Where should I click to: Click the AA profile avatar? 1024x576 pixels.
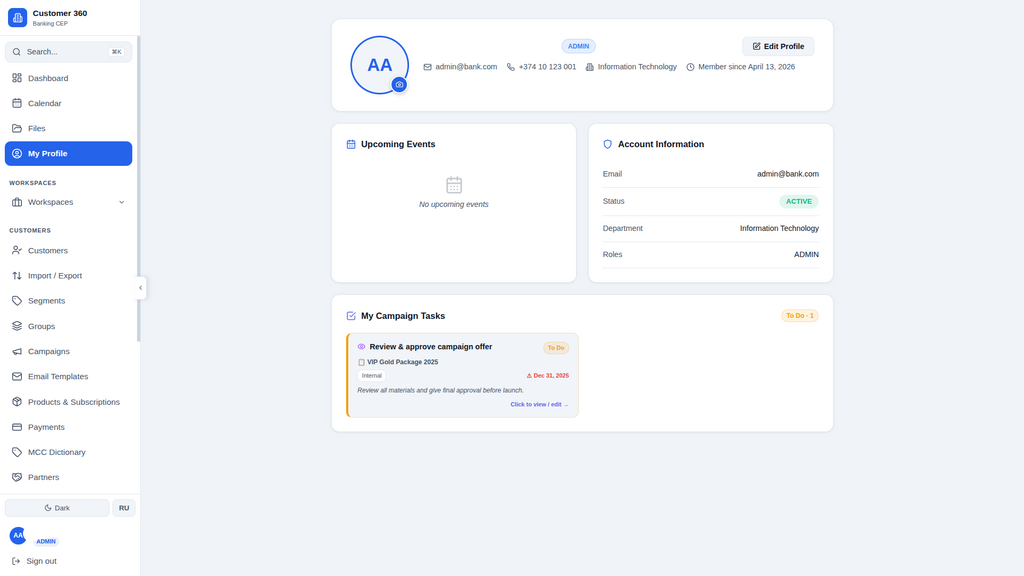coord(379,65)
